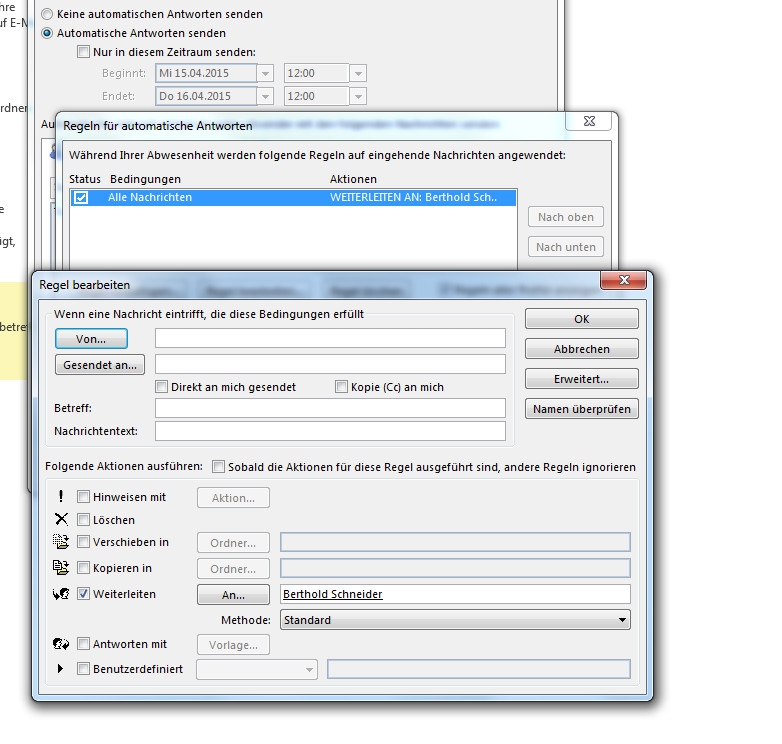Expand the Beginnt date dropdown
782x744 pixels.
[265, 73]
